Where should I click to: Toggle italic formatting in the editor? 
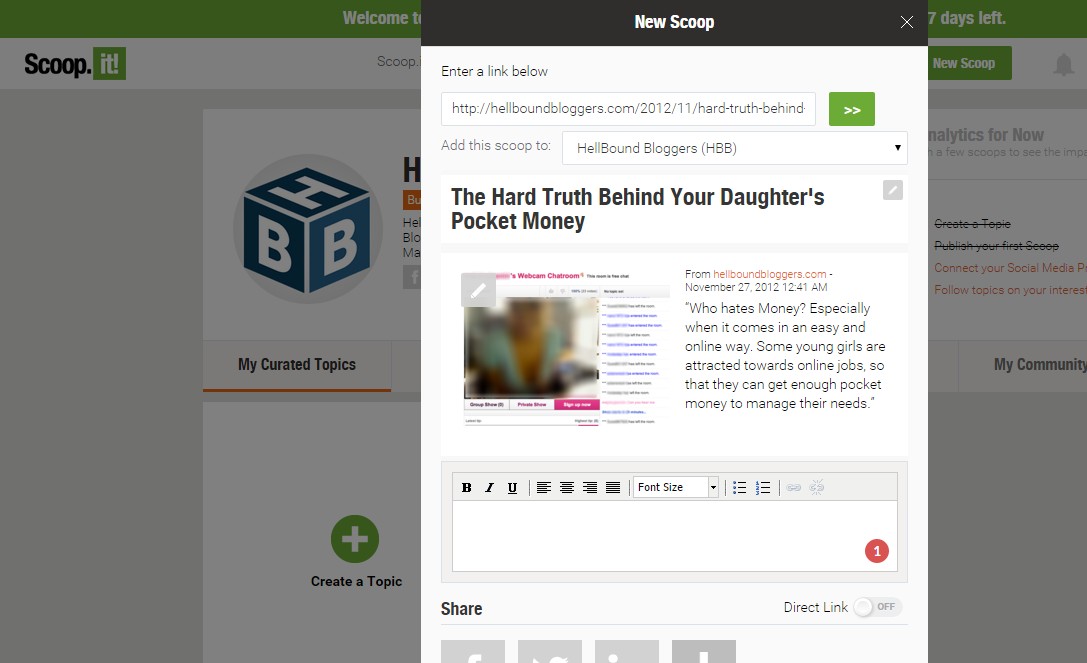click(x=489, y=488)
